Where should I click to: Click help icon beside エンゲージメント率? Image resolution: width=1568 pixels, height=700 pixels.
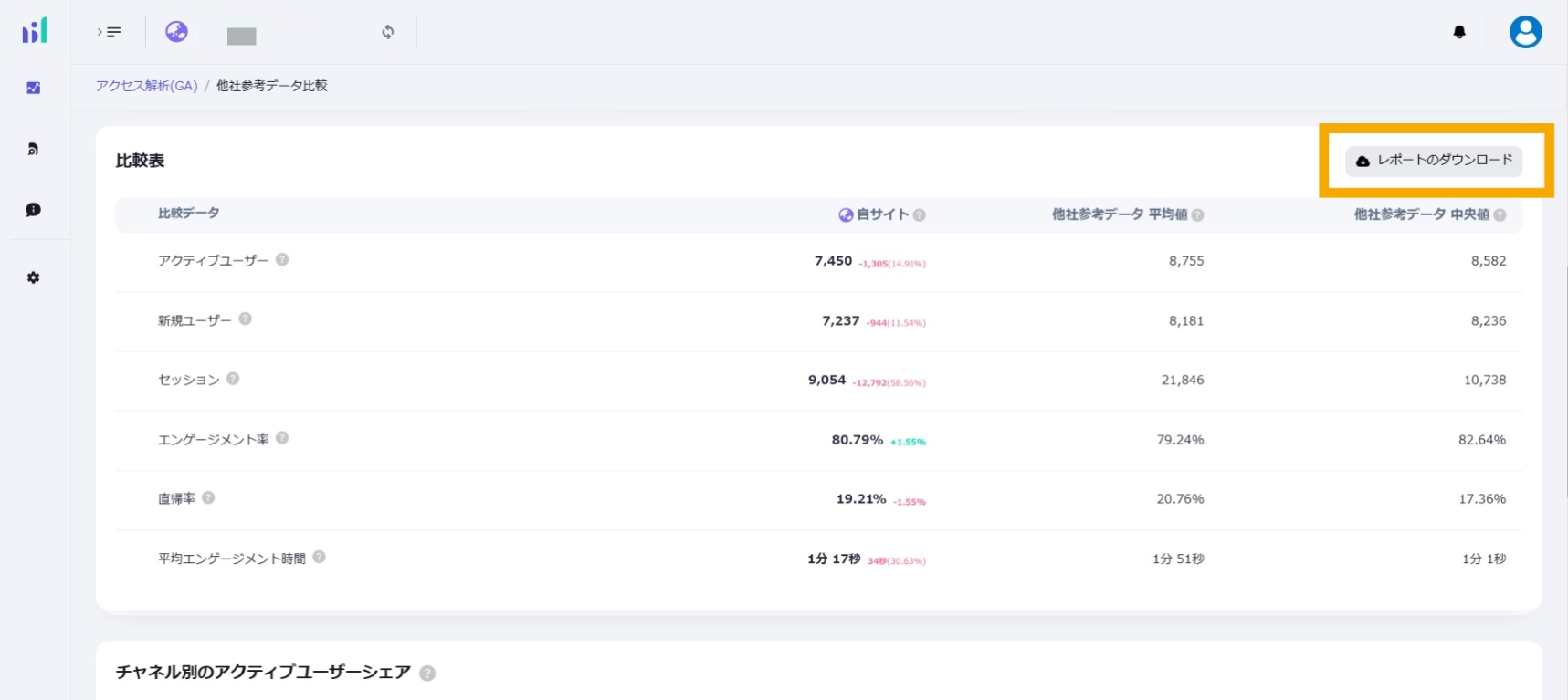coord(282,438)
